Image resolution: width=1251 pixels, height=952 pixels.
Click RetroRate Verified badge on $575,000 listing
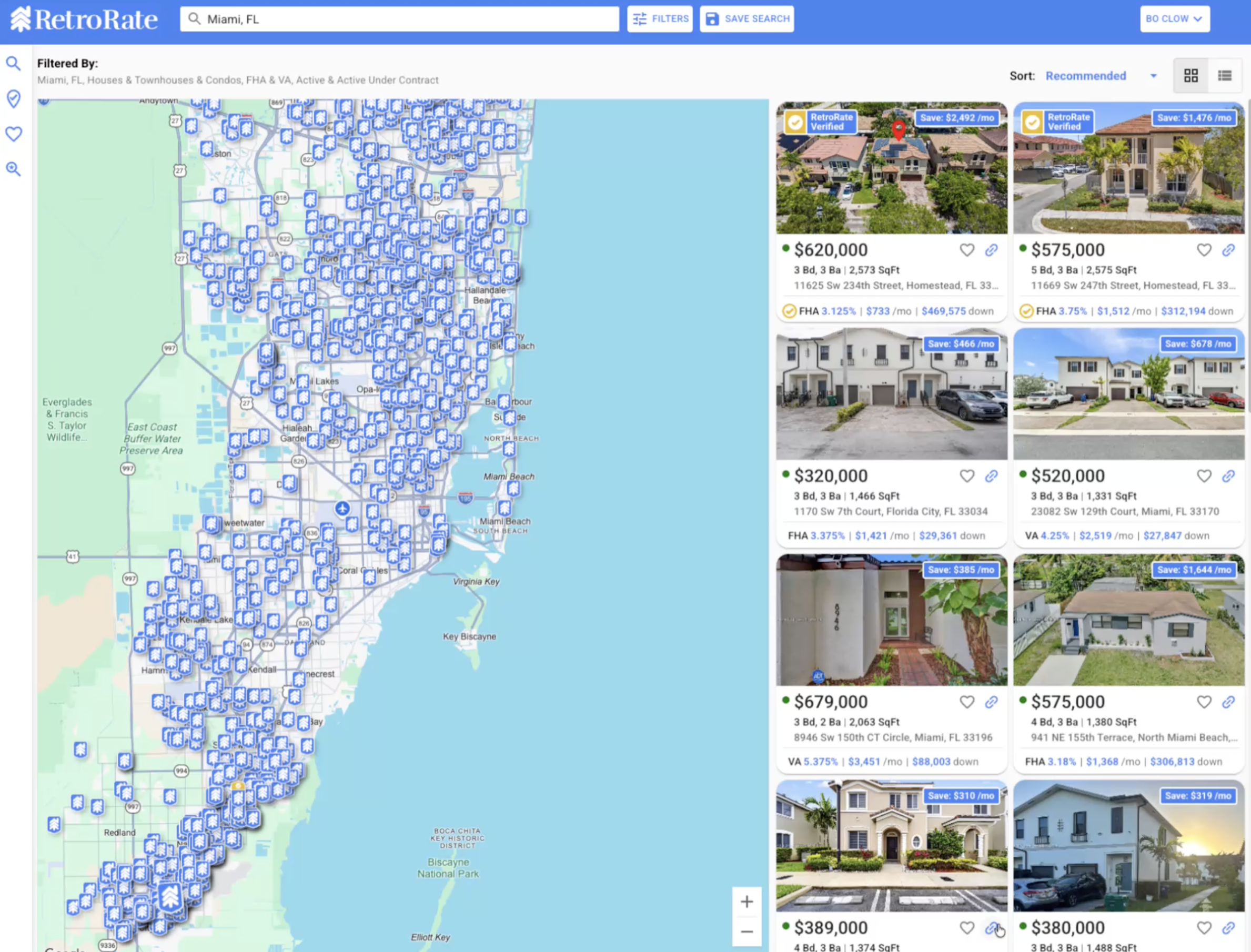click(x=1057, y=122)
